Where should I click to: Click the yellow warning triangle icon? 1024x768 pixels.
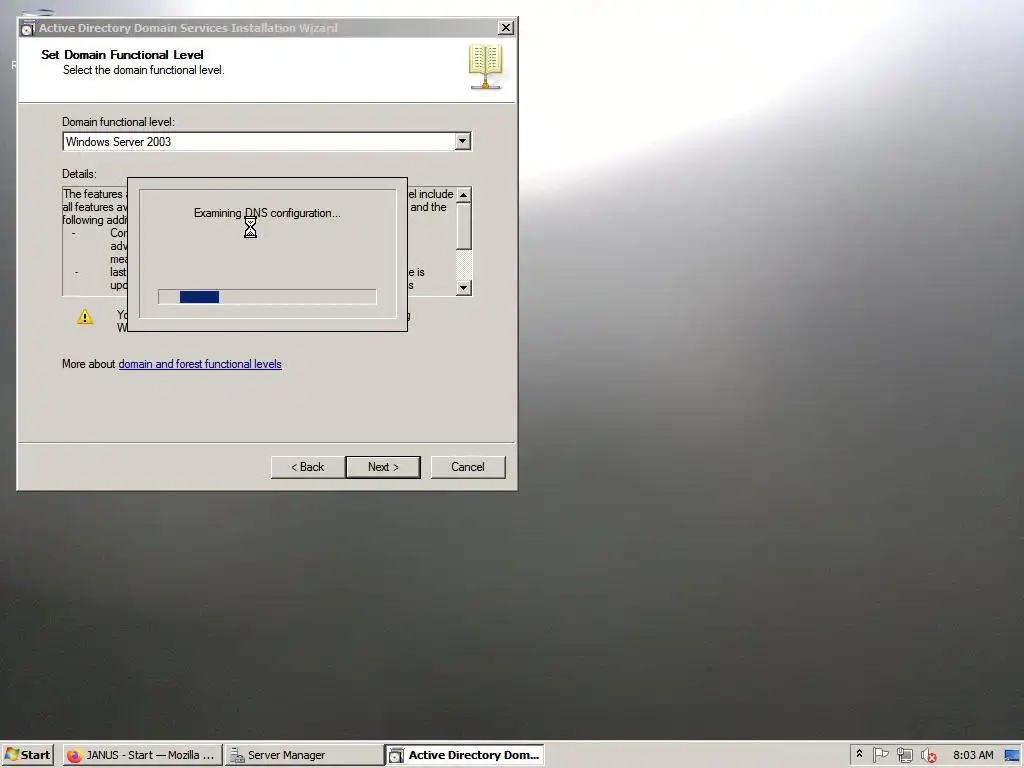(85, 317)
